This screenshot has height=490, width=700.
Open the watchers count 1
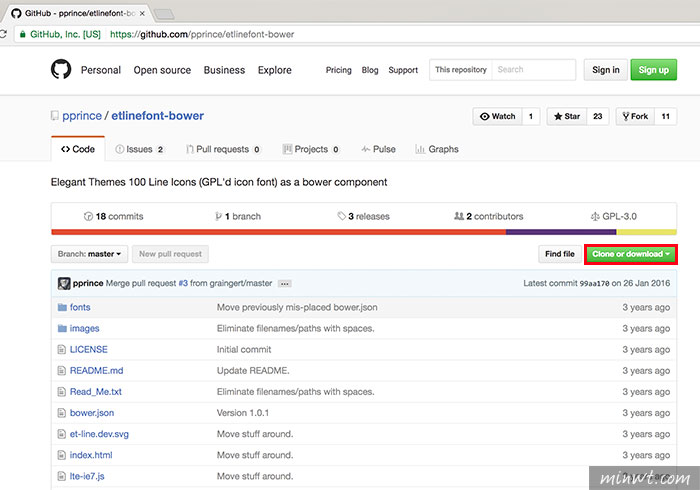pyautogui.click(x=531, y=116)
